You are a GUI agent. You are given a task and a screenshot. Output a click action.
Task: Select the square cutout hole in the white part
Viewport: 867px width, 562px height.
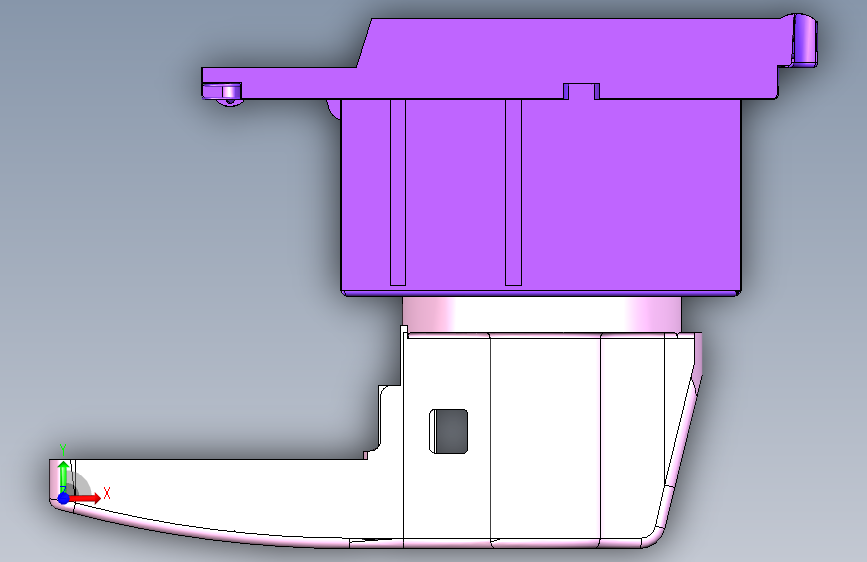448,431
